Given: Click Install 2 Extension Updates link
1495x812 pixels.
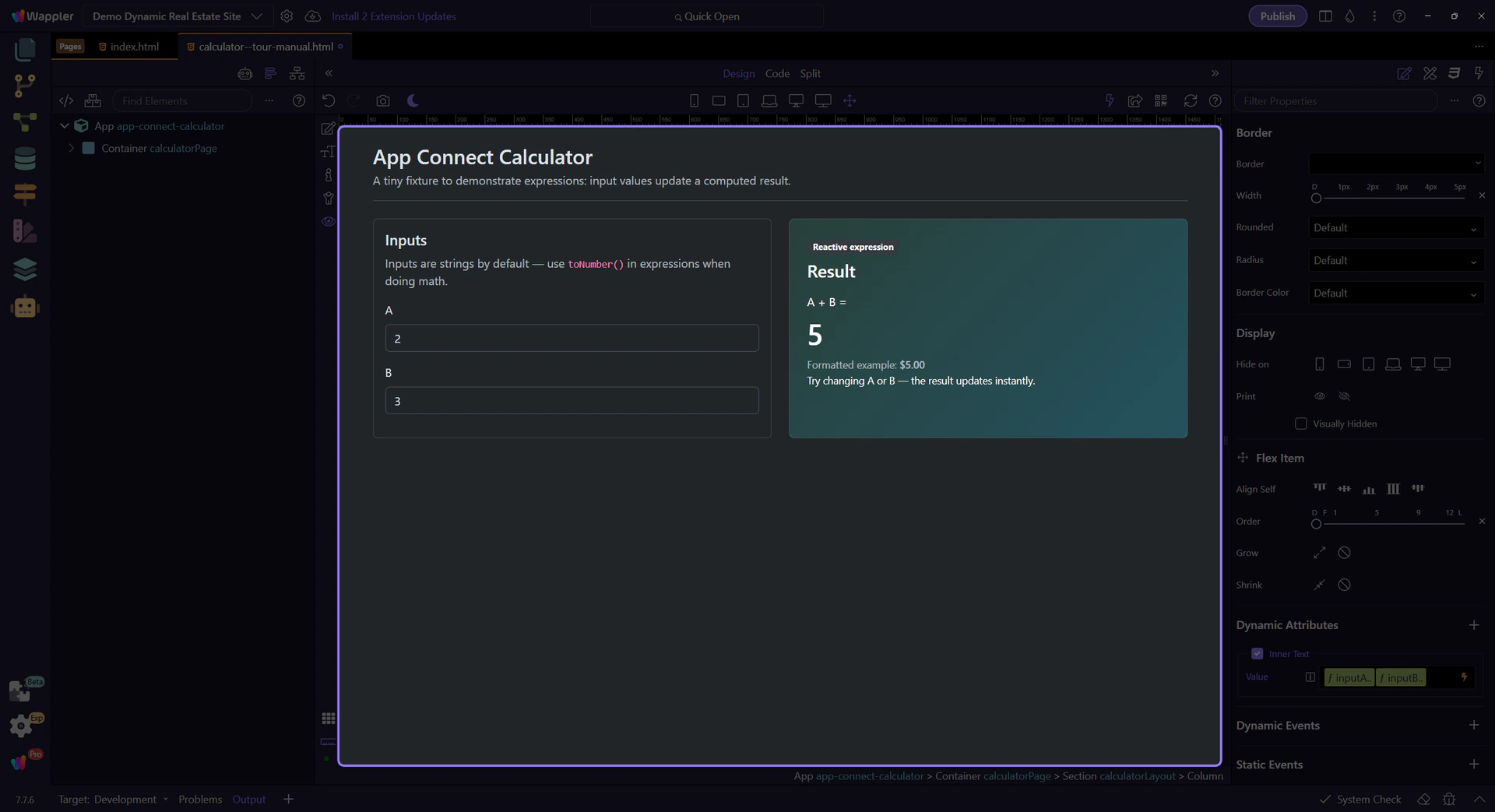Looking at the screenshot, I should (393, 16).
